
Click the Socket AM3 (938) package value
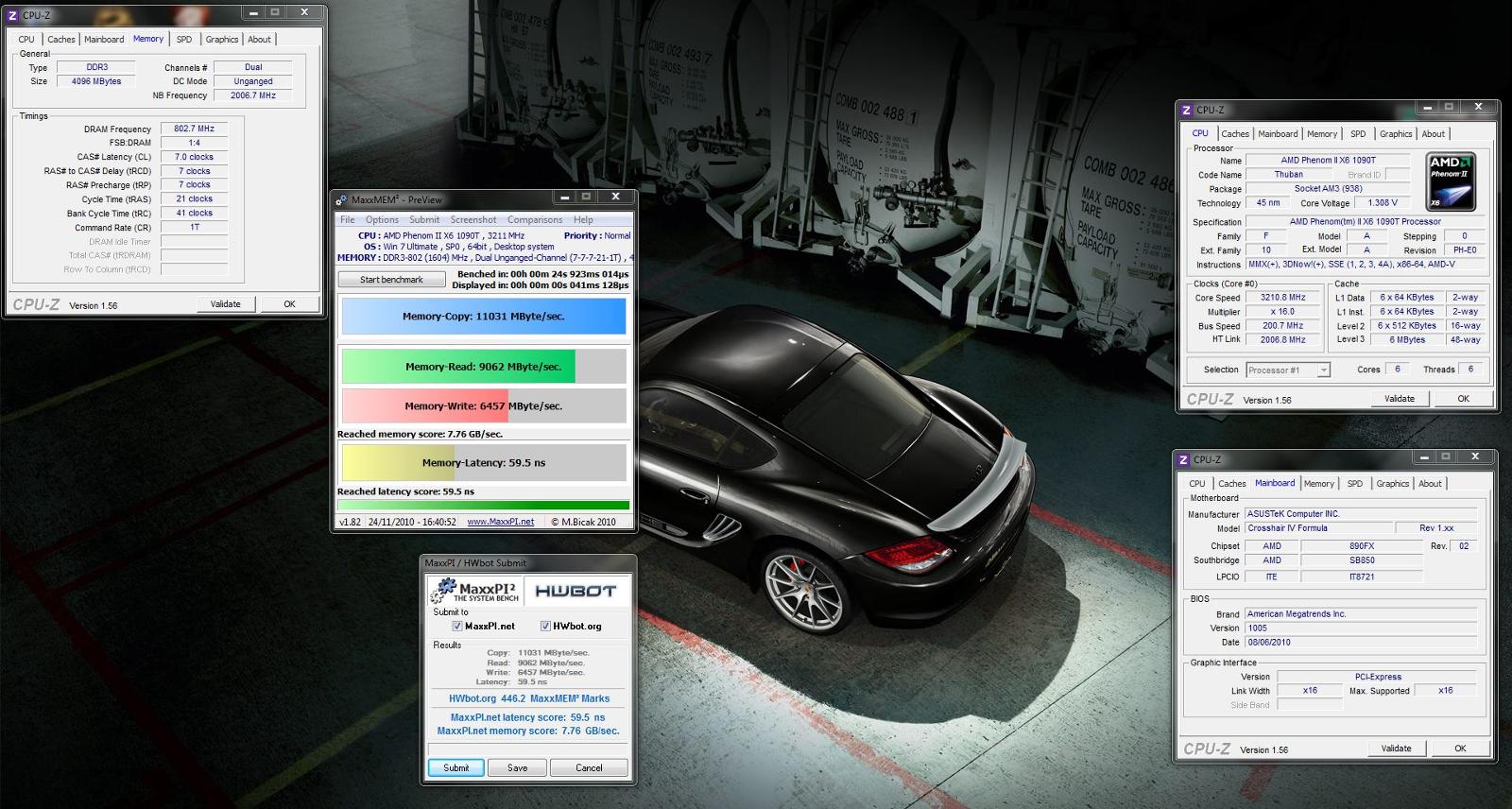[1328, 188]
